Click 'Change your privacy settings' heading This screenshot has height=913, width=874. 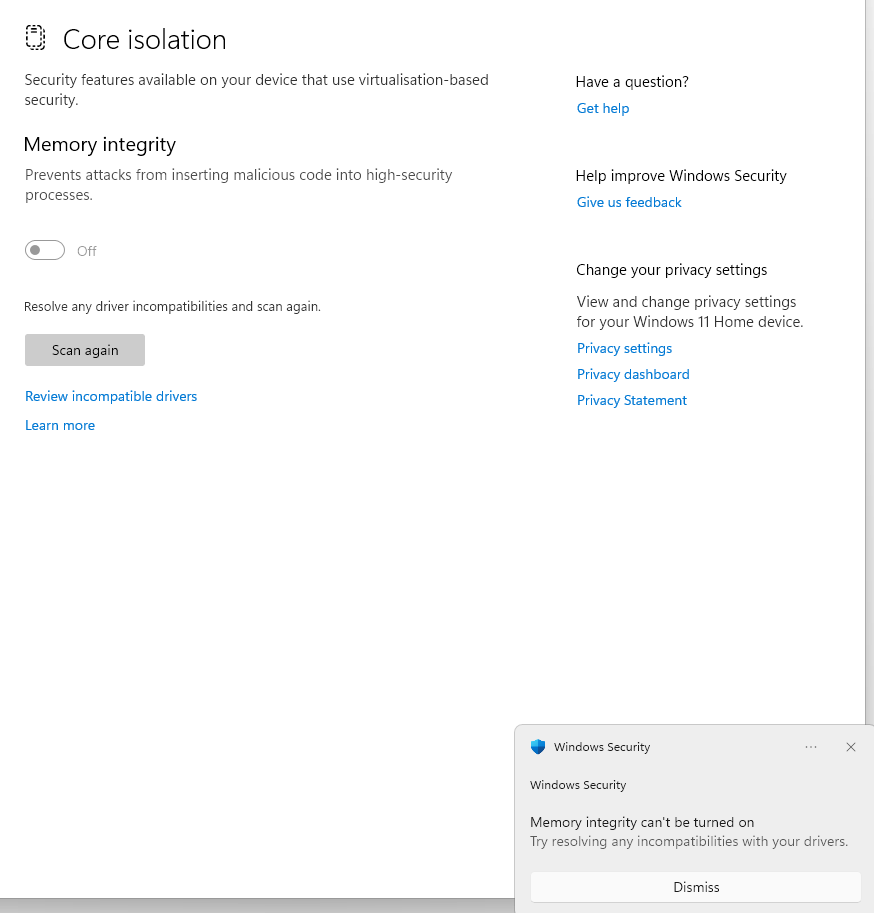(x=671, y=270)
